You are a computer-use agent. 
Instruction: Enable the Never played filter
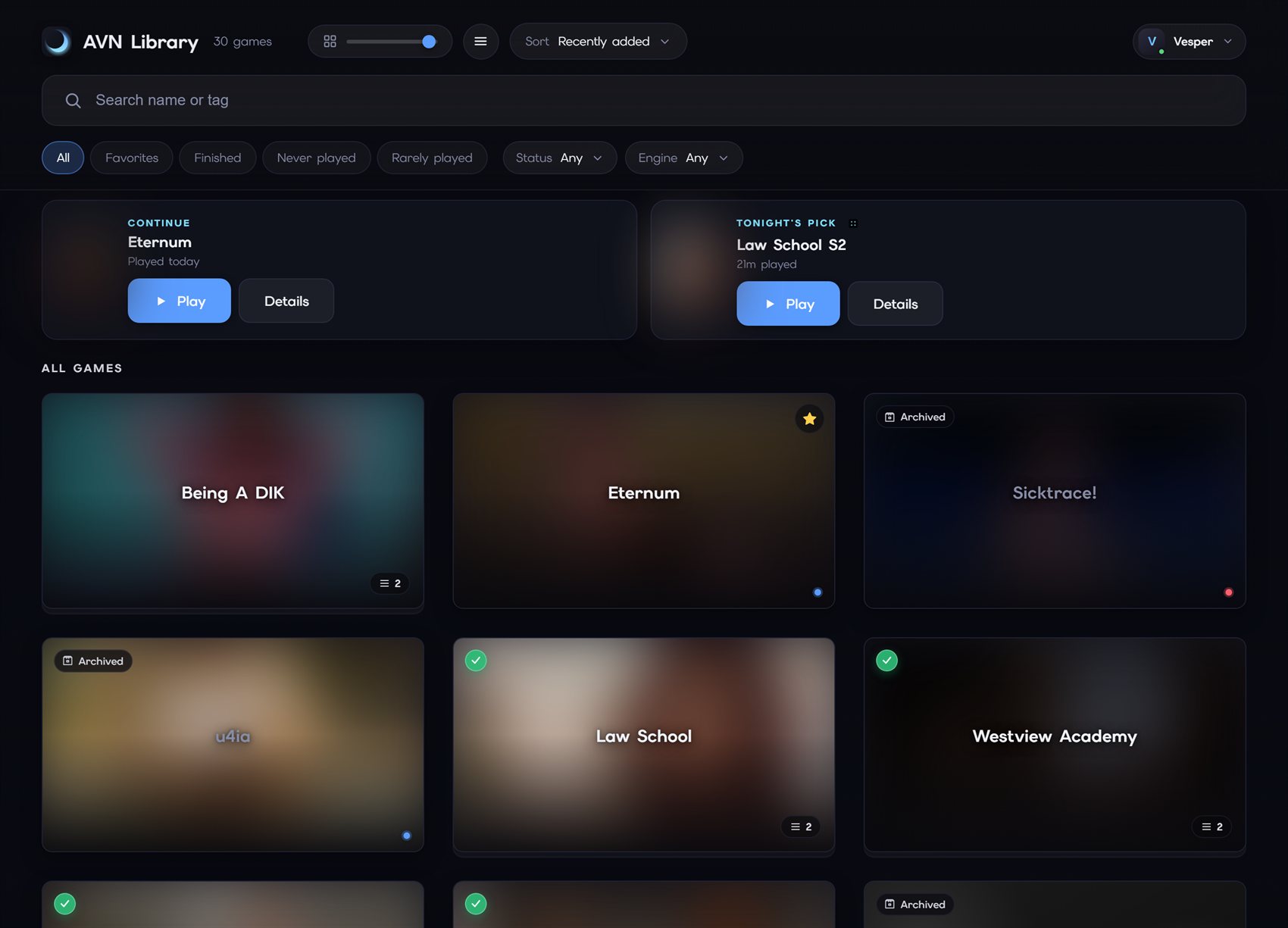pyautogui.click(x=316, y=158)
